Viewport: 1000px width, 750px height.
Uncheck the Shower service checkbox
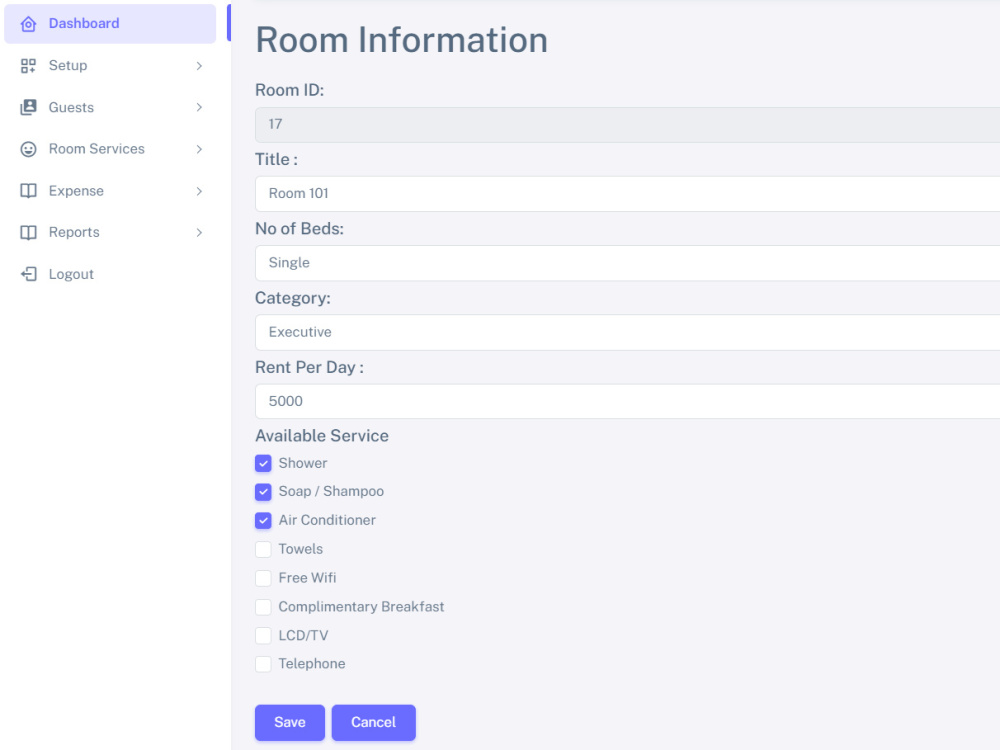(x=263, y=464)
